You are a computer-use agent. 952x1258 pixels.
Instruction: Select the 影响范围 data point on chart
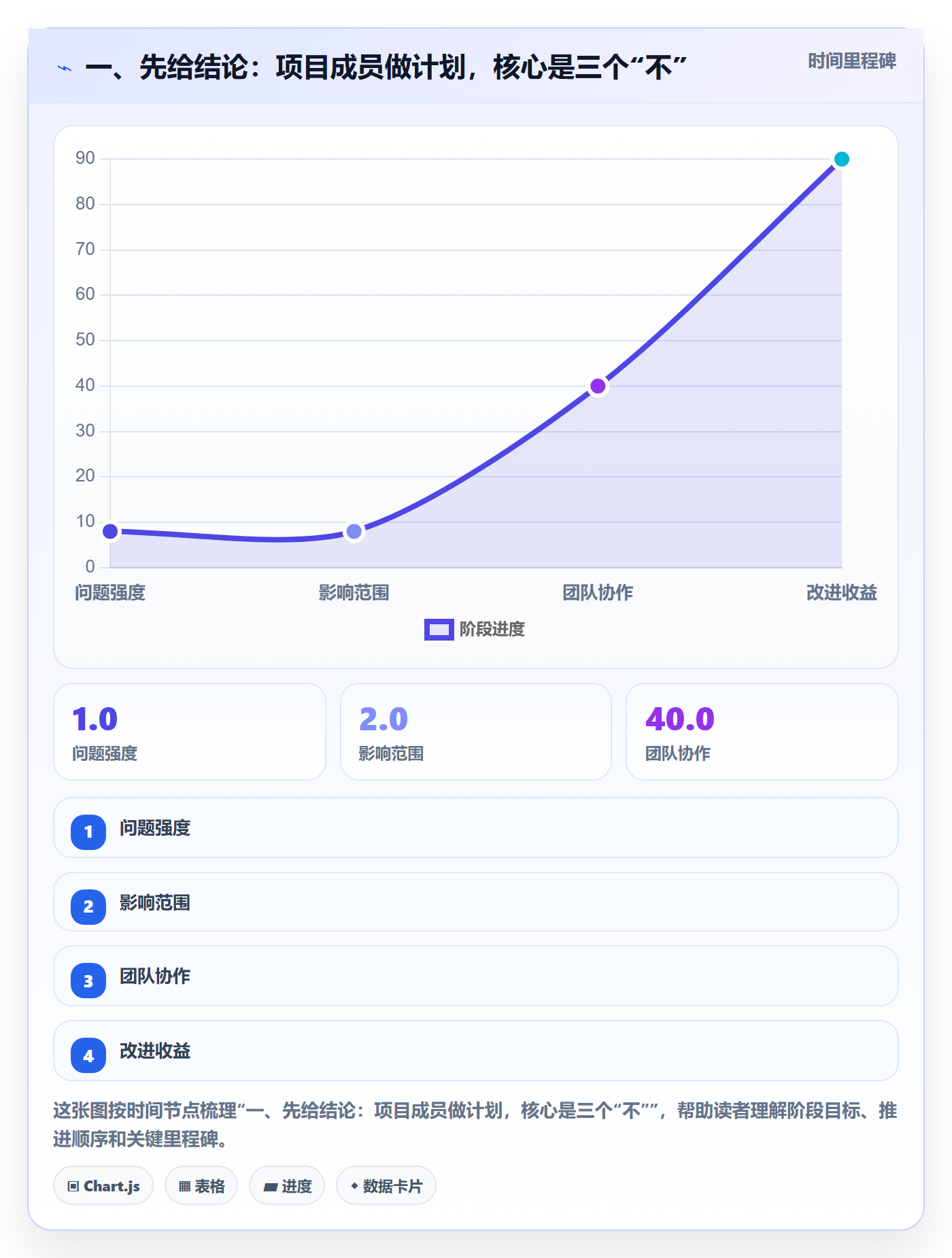pos(354,531)
